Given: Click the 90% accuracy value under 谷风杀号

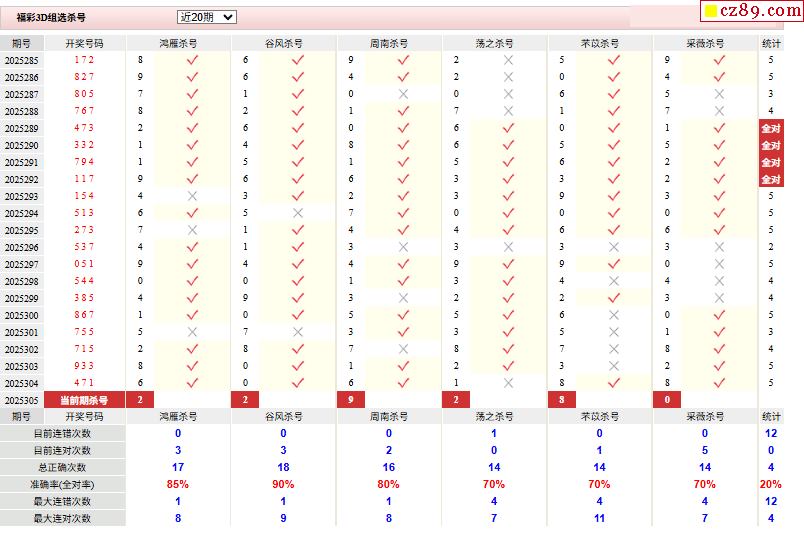Looking at the screenshot, I should 283,484.
